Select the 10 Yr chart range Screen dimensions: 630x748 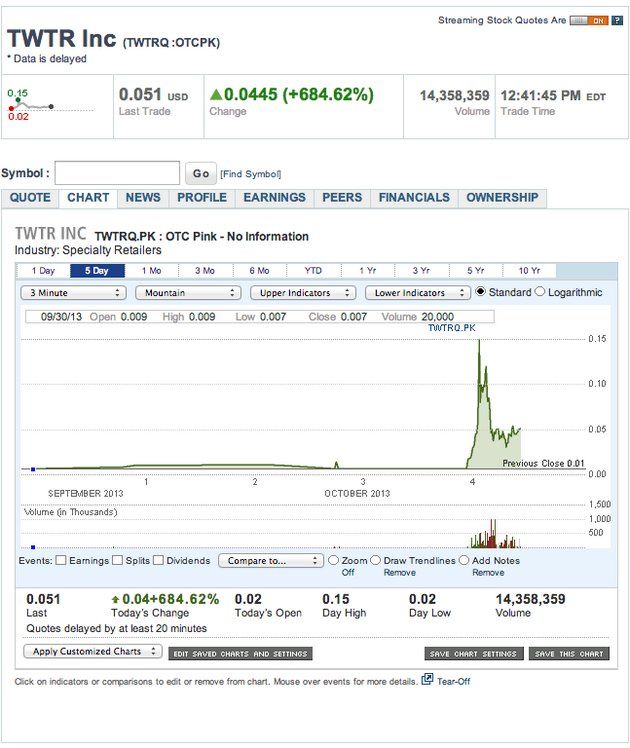point(529,270)
